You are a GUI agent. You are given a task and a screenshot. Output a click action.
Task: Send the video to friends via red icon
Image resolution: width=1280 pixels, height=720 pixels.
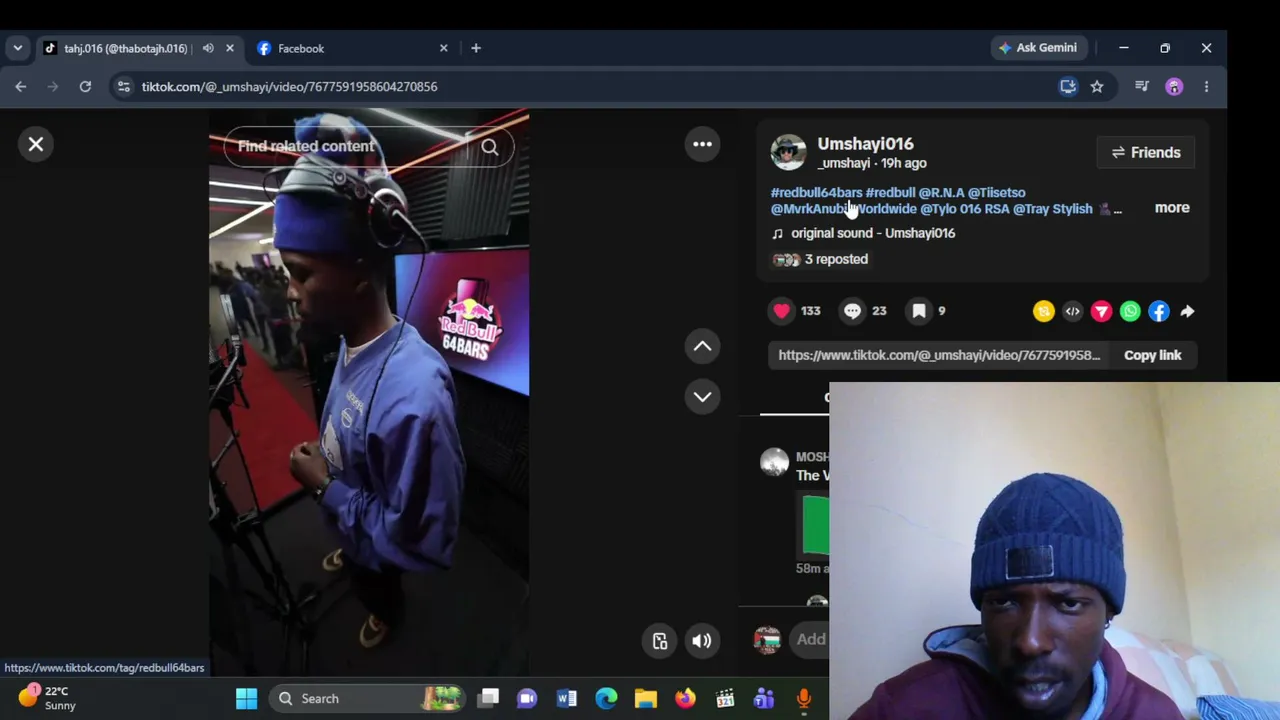1101,311
